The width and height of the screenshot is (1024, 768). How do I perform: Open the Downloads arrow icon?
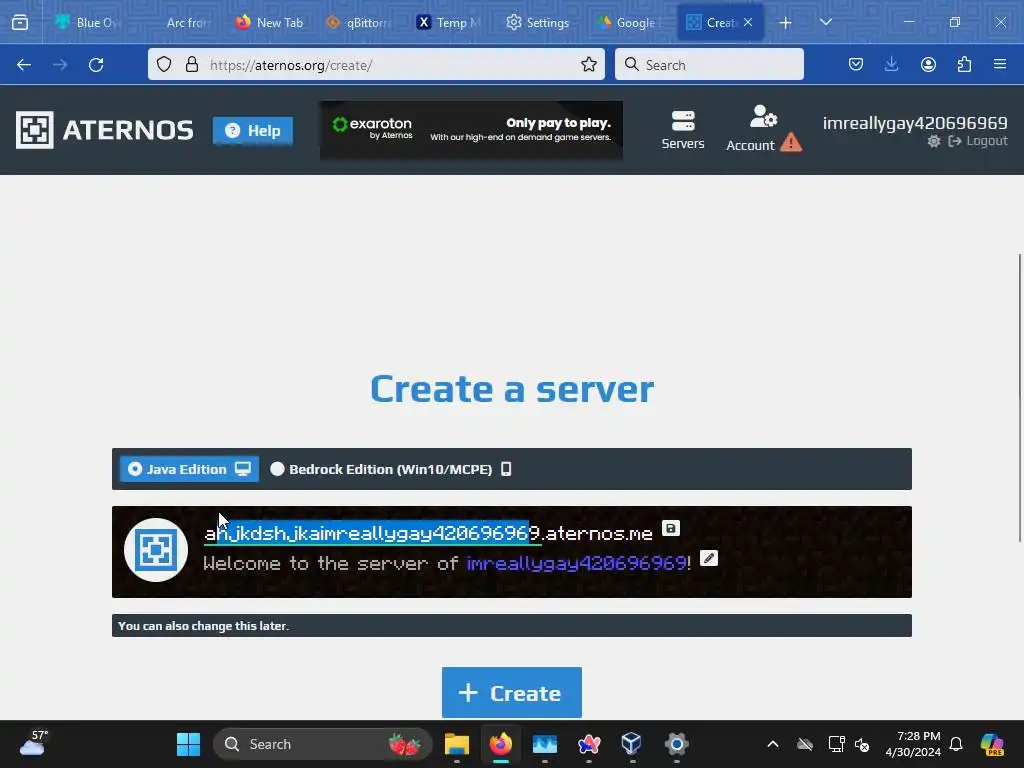click(x=891, y=65)
